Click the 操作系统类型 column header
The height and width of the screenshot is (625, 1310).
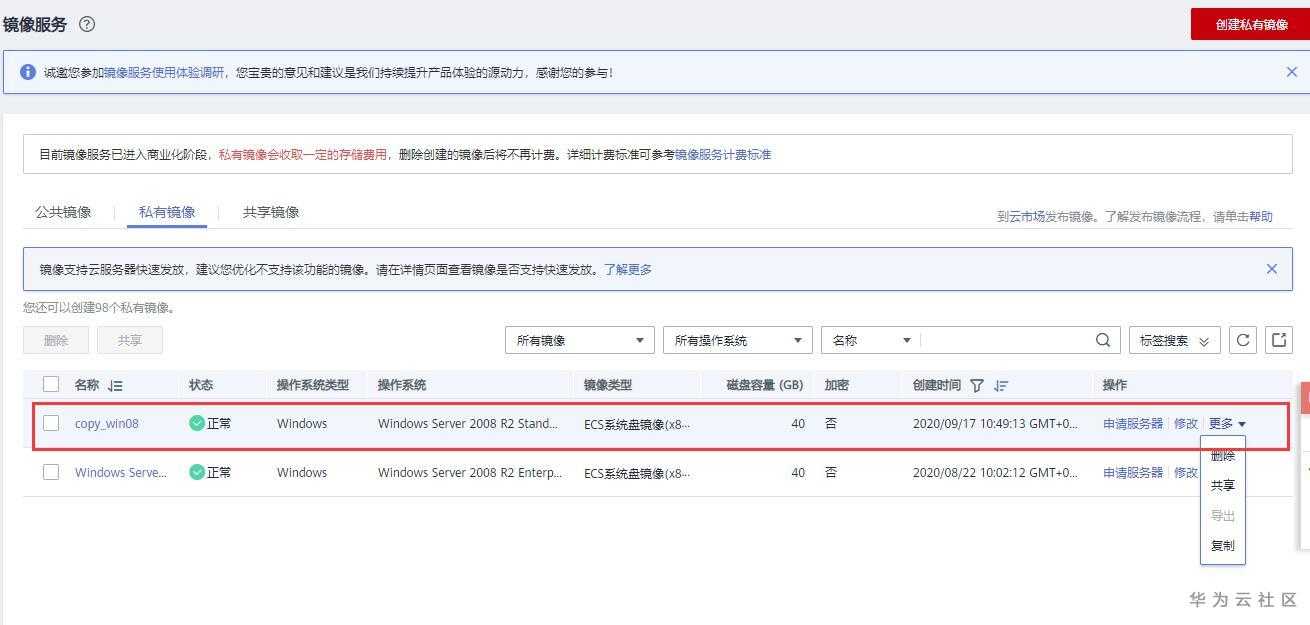point(313,385)
